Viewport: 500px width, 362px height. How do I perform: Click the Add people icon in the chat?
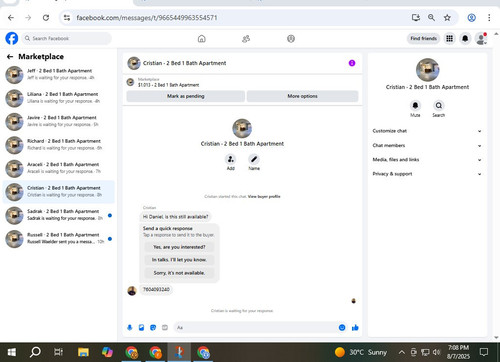(x=231, y=159)
